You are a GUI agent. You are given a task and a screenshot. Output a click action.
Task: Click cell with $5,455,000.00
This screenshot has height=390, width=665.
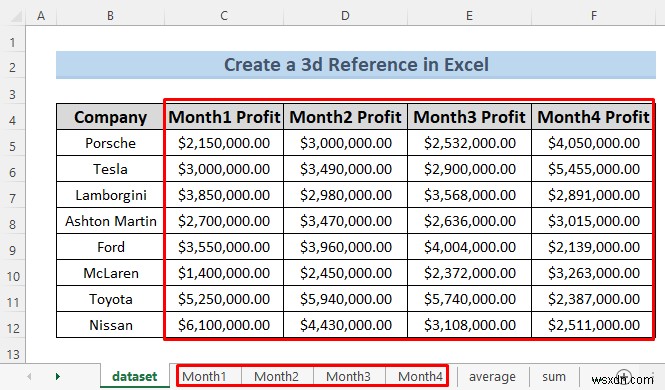(x=592, y=169)
